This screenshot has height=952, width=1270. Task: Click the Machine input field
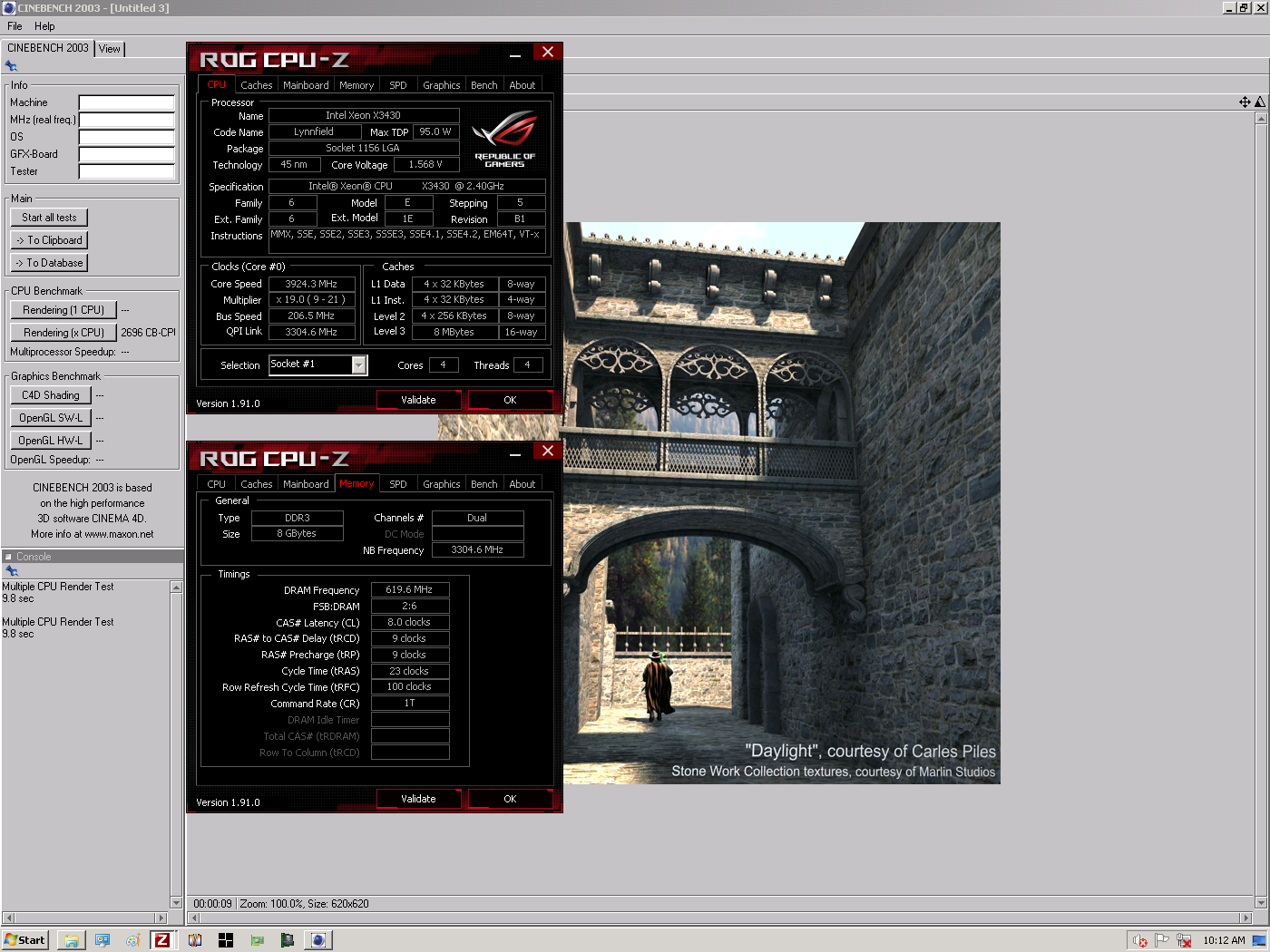pos(126,102)
